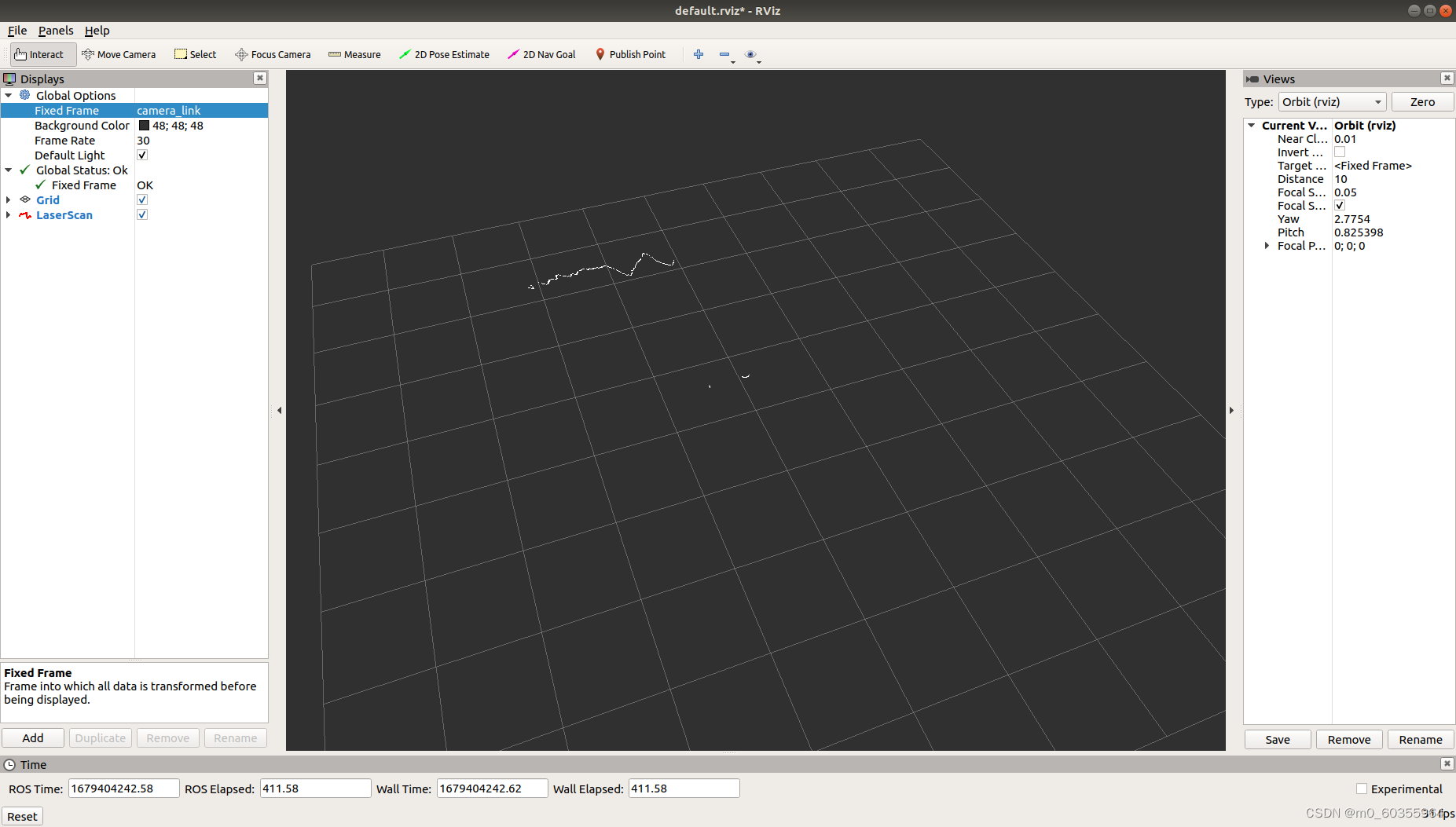The width and height of the screenshot is (1456, 827).
Task: Click the LaserScan display icon
Action: click(x=25, y=214)
